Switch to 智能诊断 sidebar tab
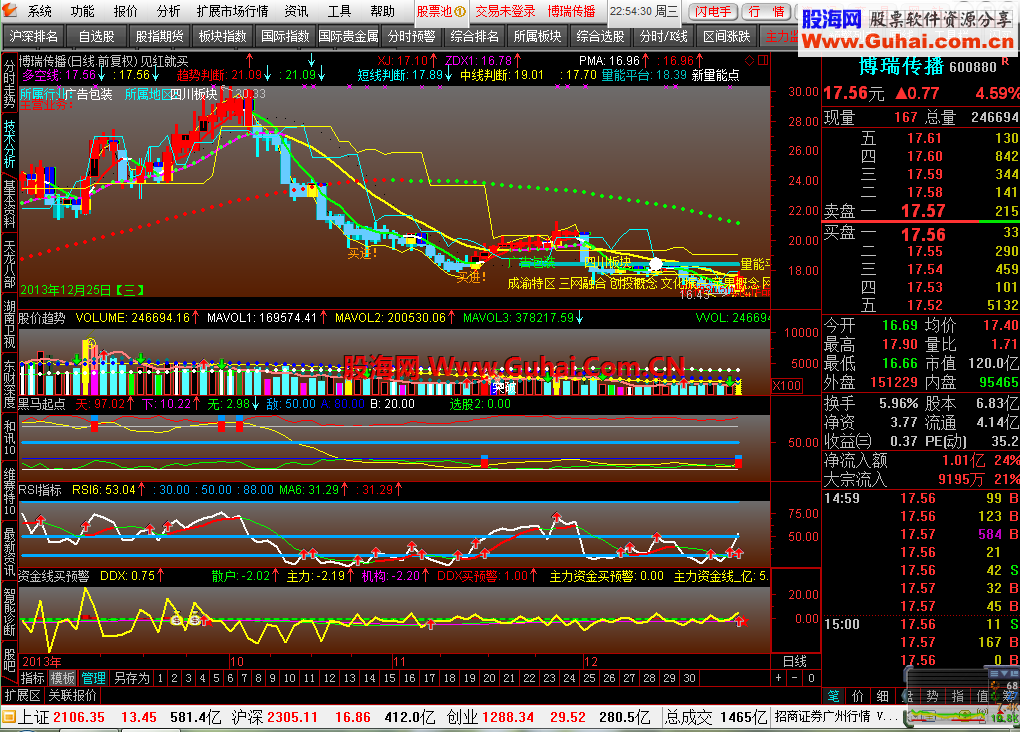 [9, 612]
